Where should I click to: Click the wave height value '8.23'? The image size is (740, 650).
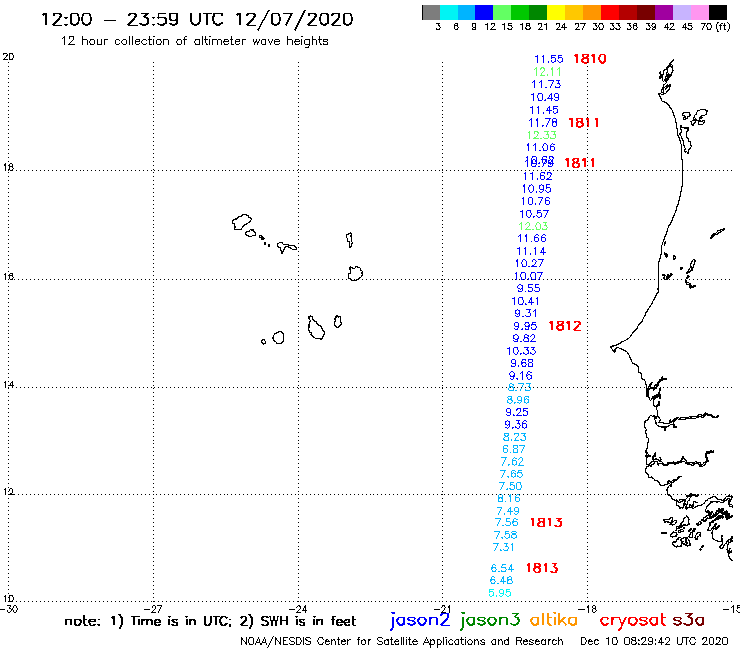[x=514, y=437]
